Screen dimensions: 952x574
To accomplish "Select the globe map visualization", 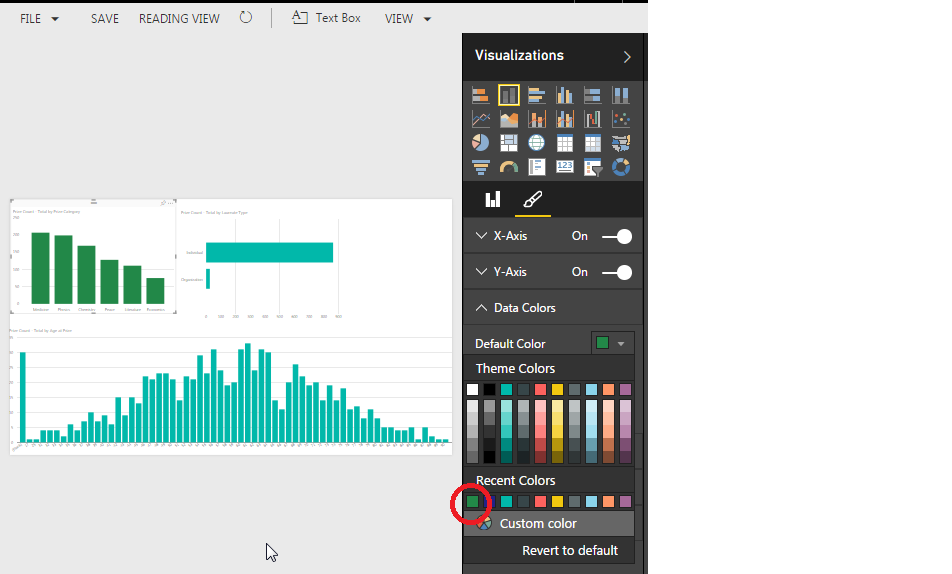I will (537, 143).
